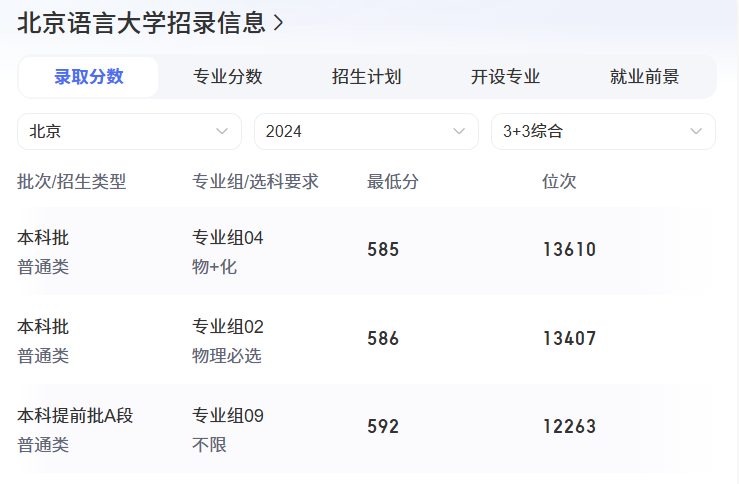View the 就业前景 tab
Screen dimensions: 739x484
tap(644, 77)
